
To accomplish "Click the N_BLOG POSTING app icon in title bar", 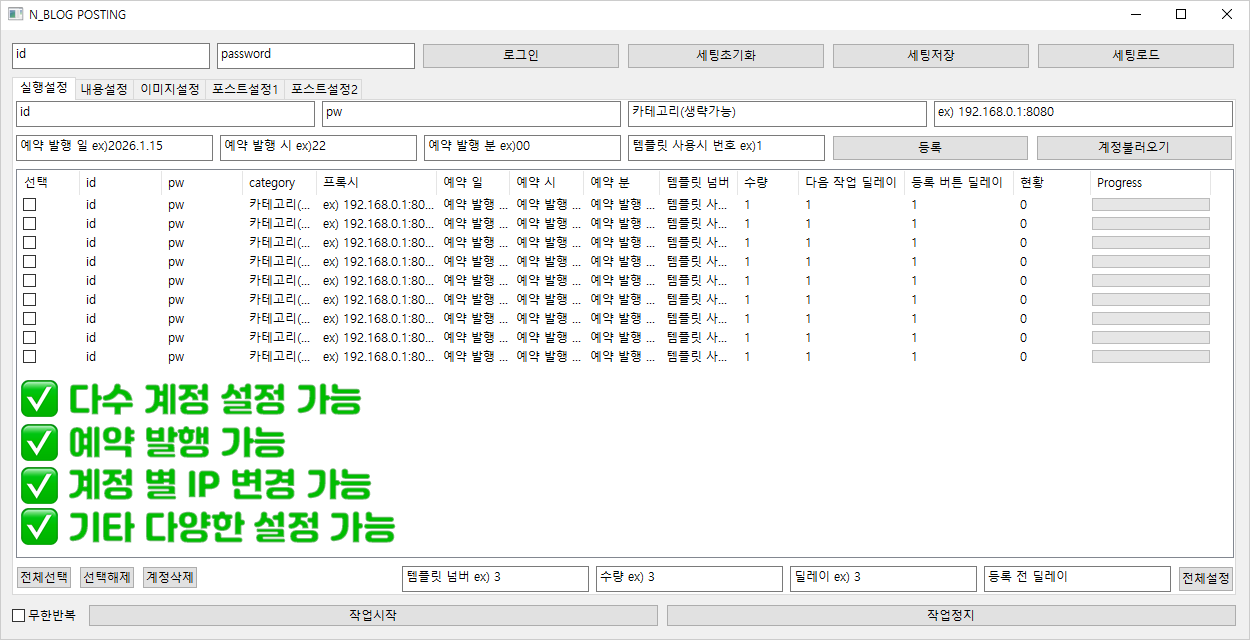I will (15, 15).
